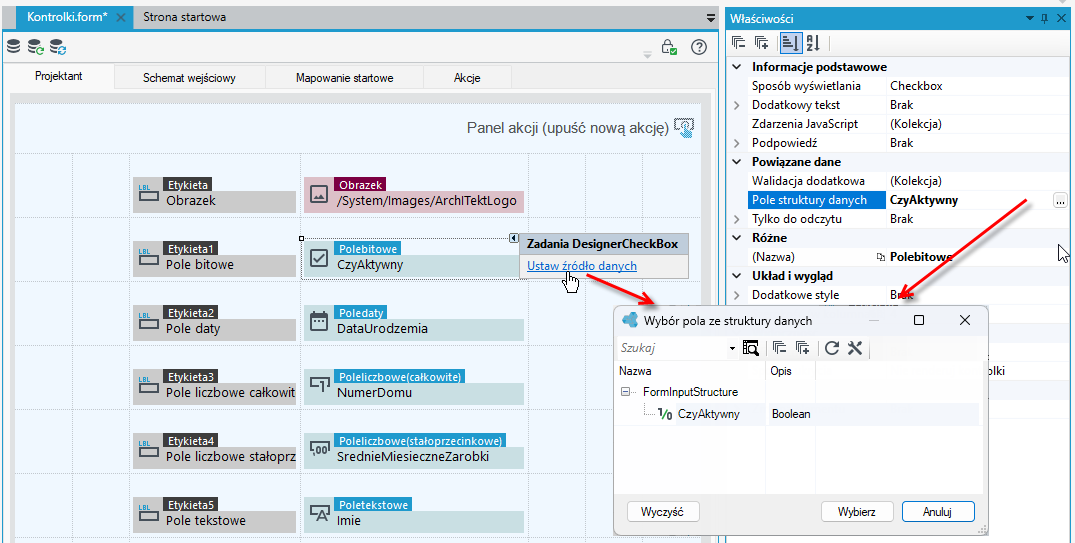Pin the Właściwości panel
Viewport: 1075px width, 543px height.
click(1045, 18)
